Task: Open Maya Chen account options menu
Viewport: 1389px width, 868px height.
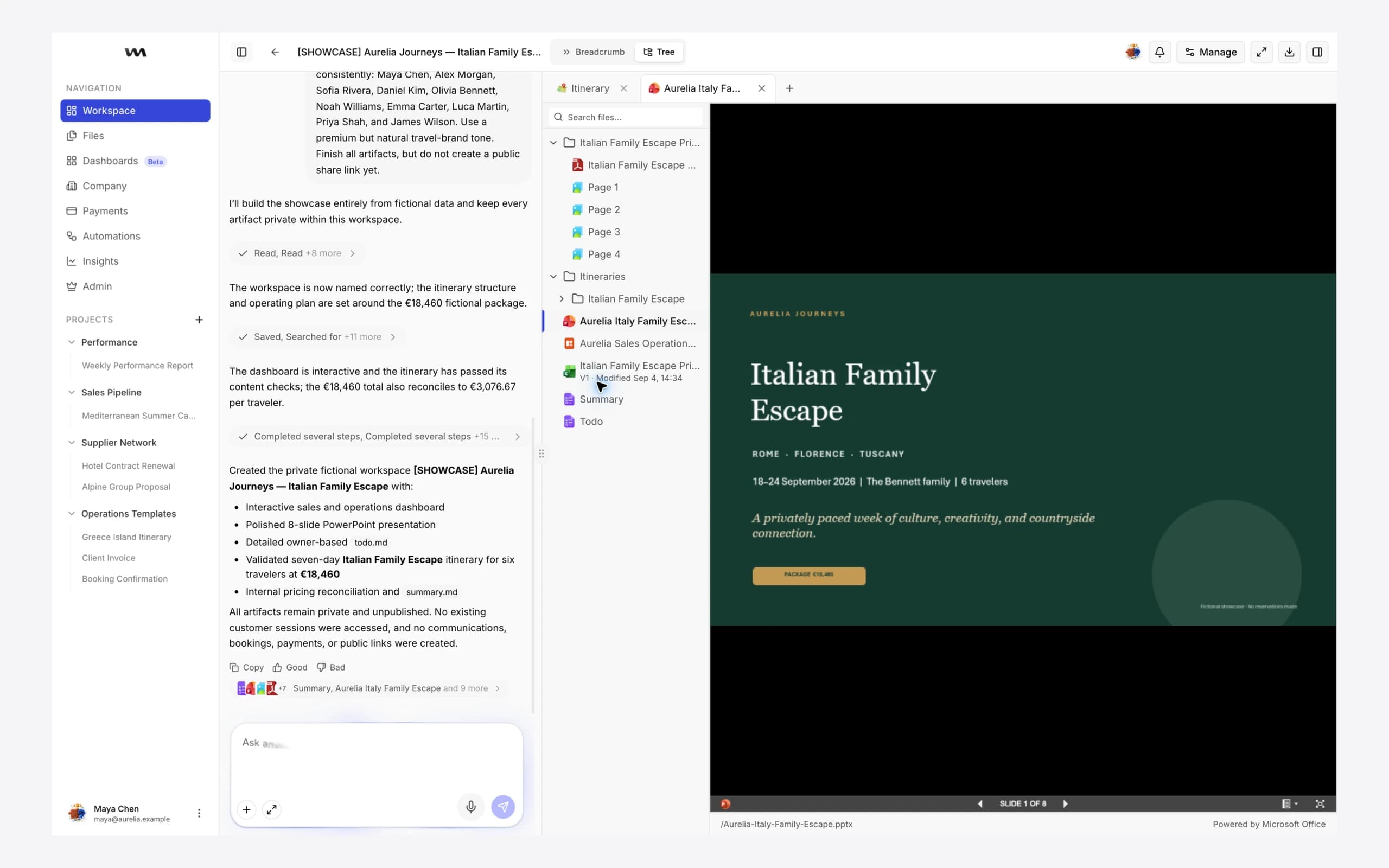Action: click(x=199, y=813)
